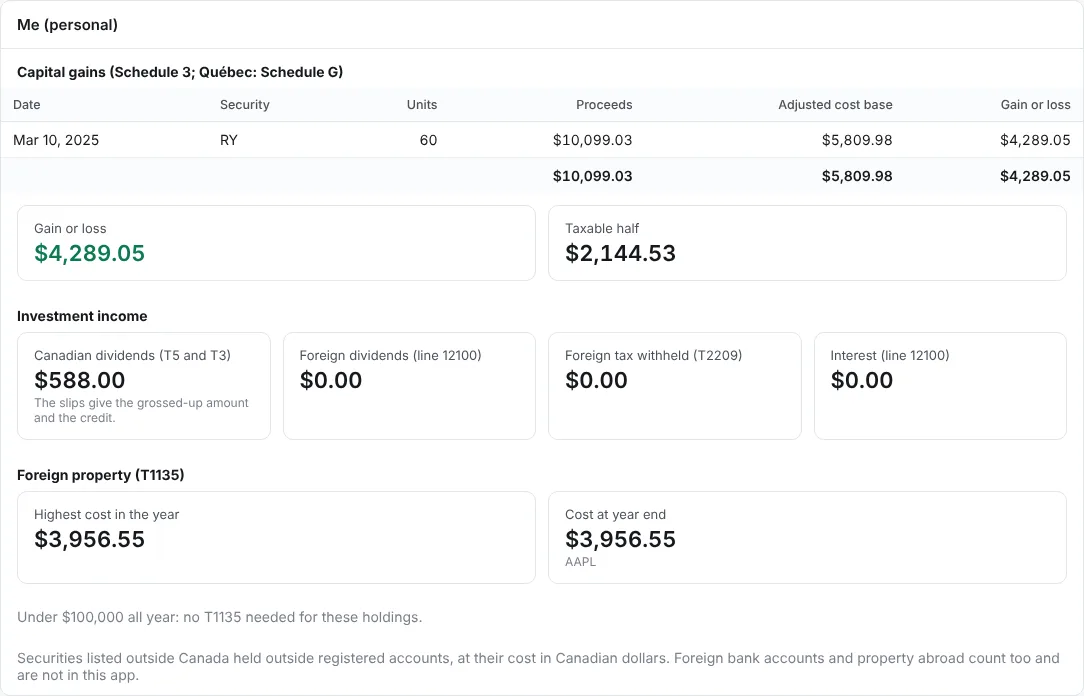Select the bold total proceeds $10,099.03
Viewport: 1084px width, 696px height.
click(x=592, y=176)
